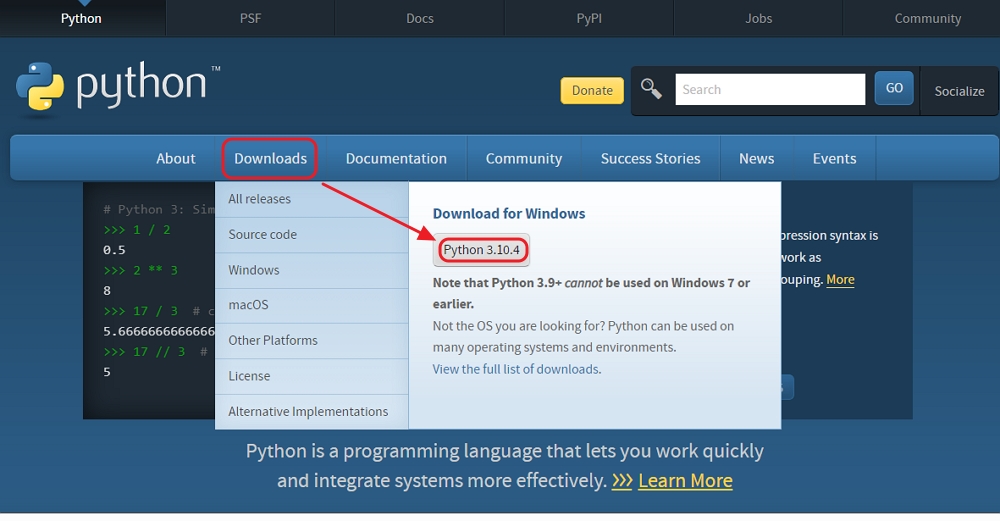
Task: Open the Events navigation menu
Action: (834, 158)
